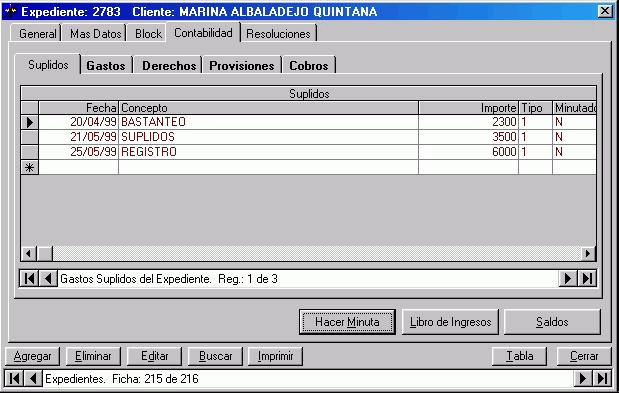Select the importe cell 3500
The image size is (619, 393).
click(x=468, y=137)
